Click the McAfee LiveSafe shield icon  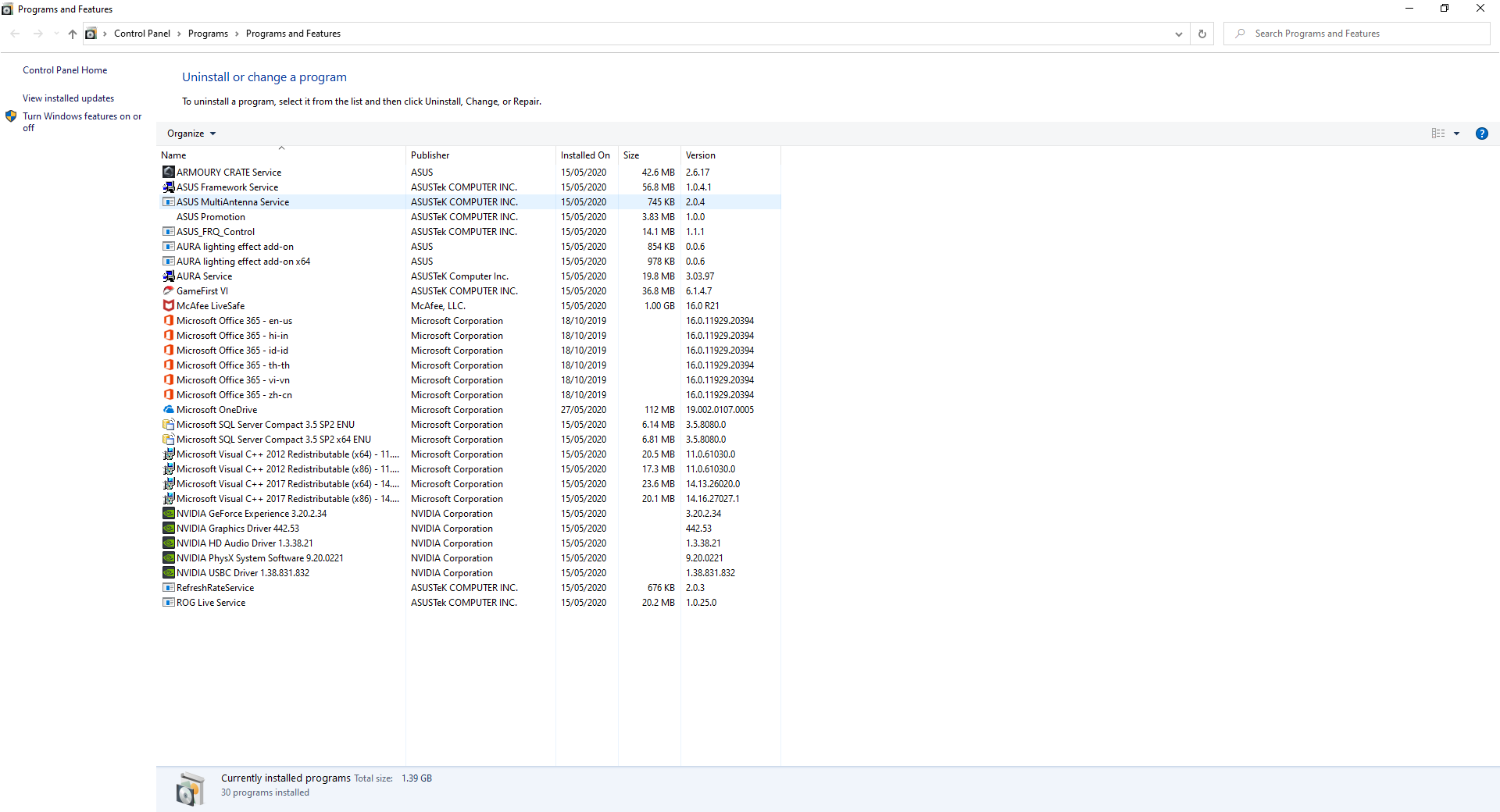click(x=168, y=305)
